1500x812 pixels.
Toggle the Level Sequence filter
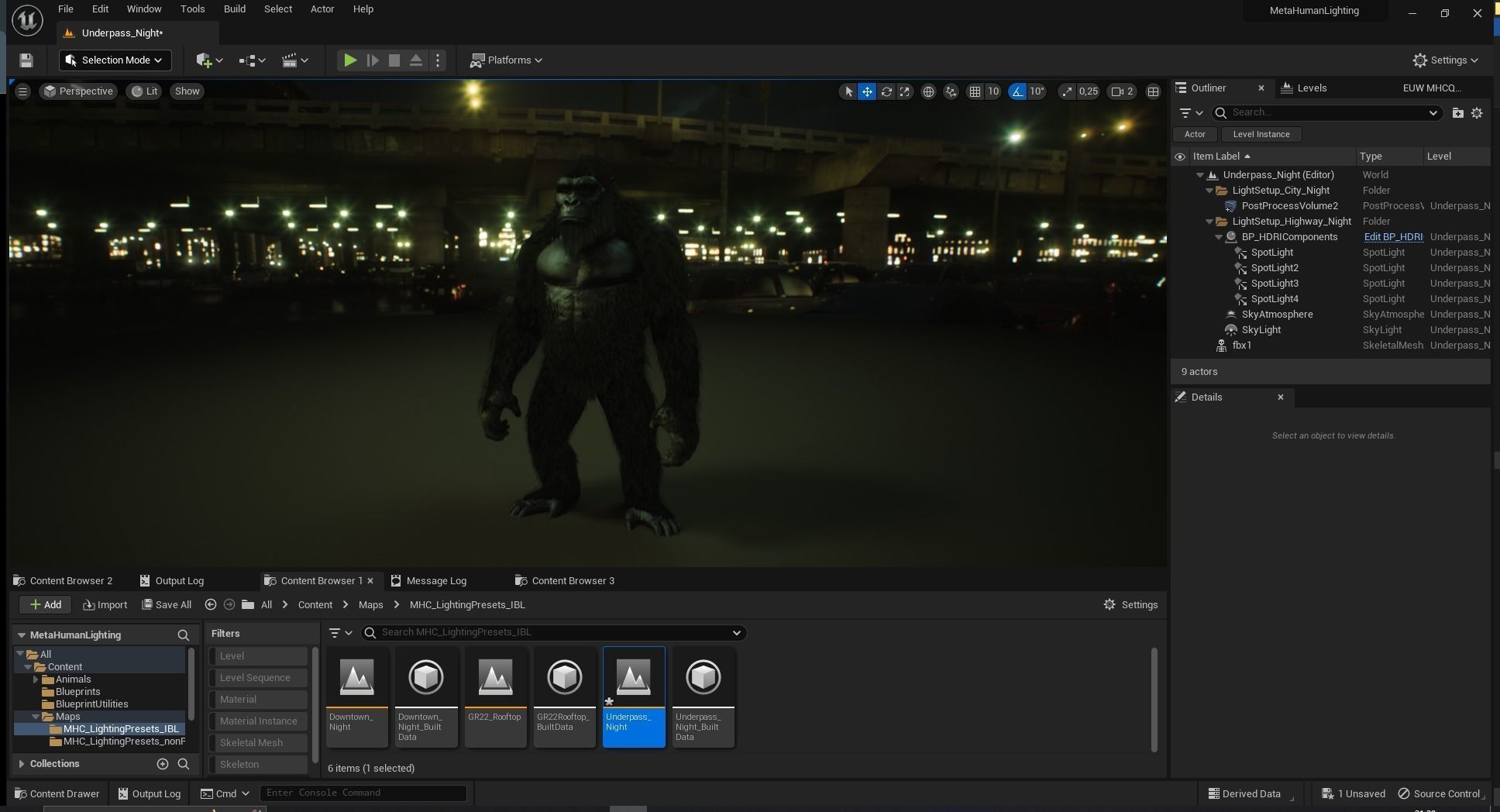coord(259,677)
